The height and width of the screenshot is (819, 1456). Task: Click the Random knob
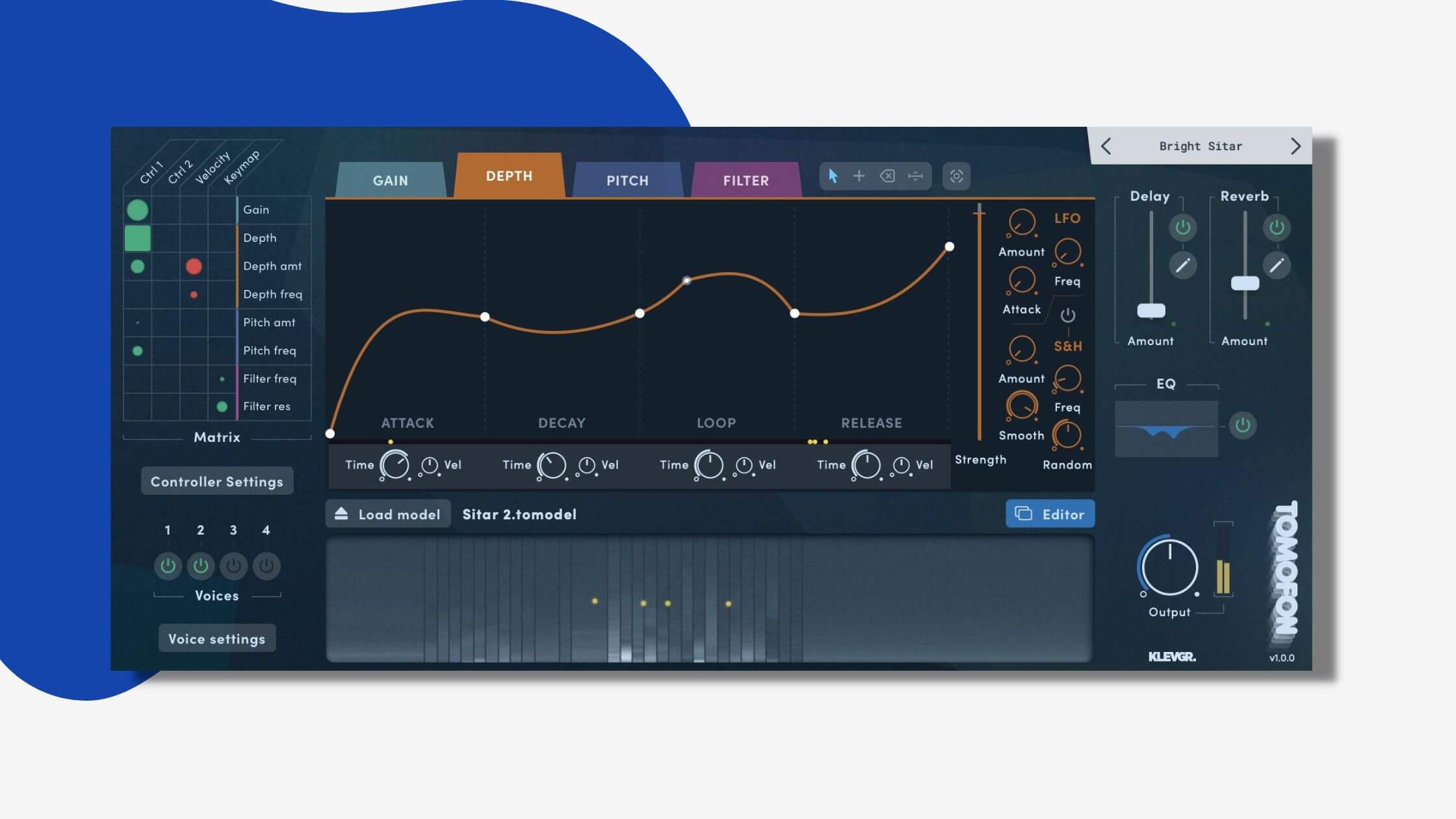[1067, 435]
